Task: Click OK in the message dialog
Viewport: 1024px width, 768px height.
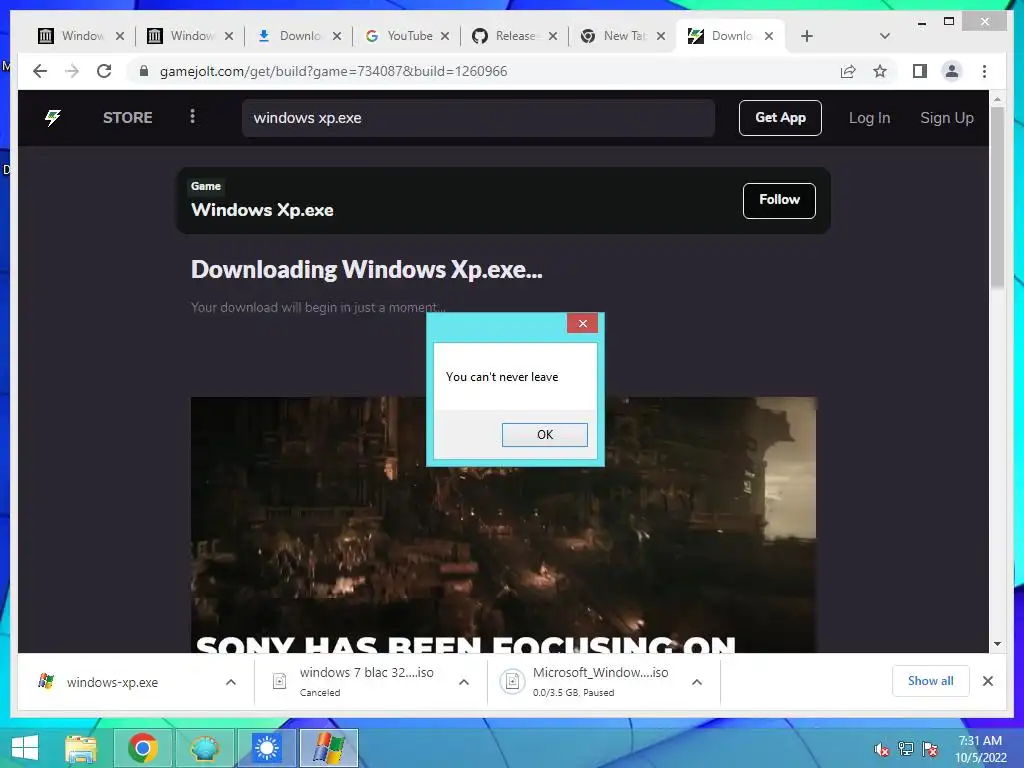Action: (x=545, y=435)
